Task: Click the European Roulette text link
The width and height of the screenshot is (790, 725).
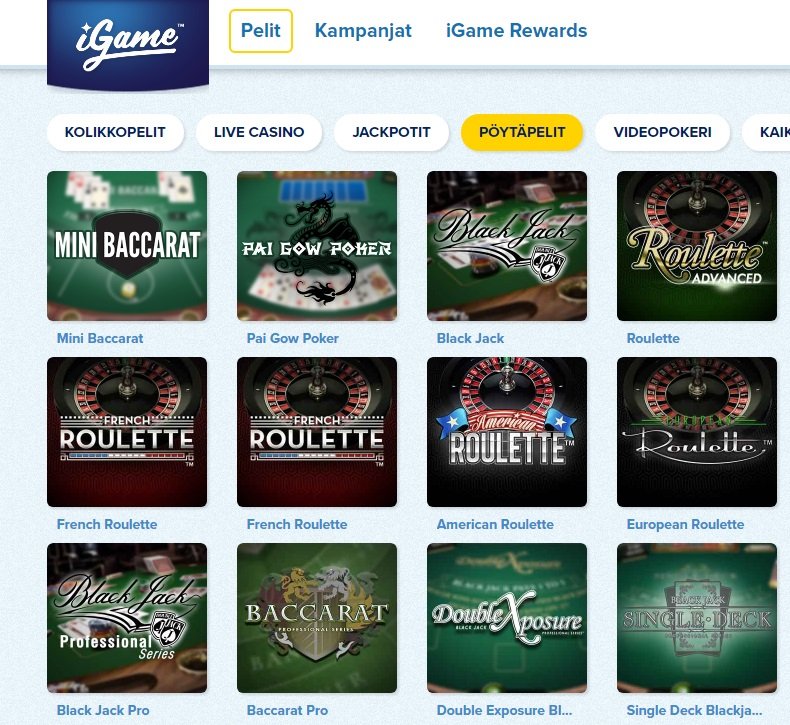Action: (685, 524)
